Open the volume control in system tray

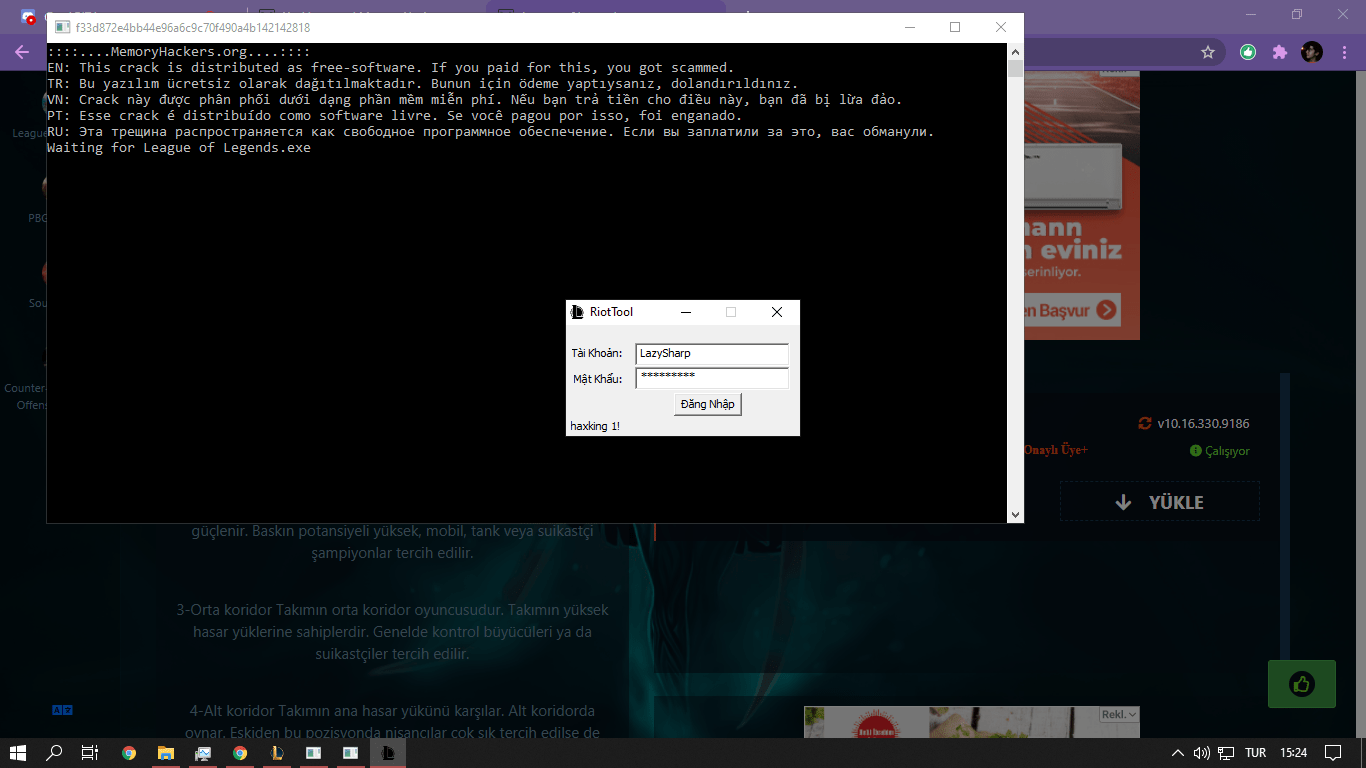coord(1201,753)
